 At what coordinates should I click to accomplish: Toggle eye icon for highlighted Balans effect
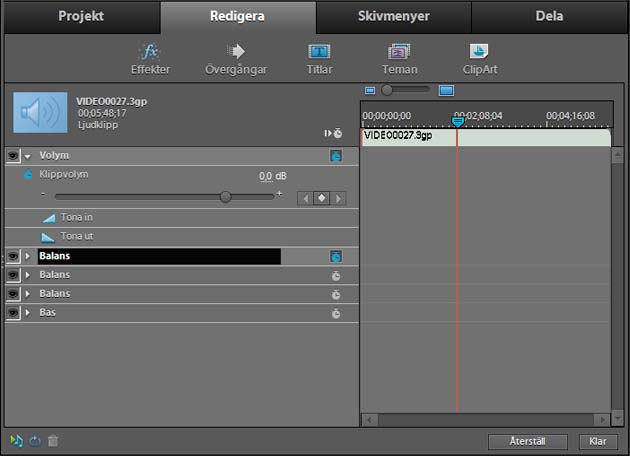pyautogui.click(x=13, y=256)
